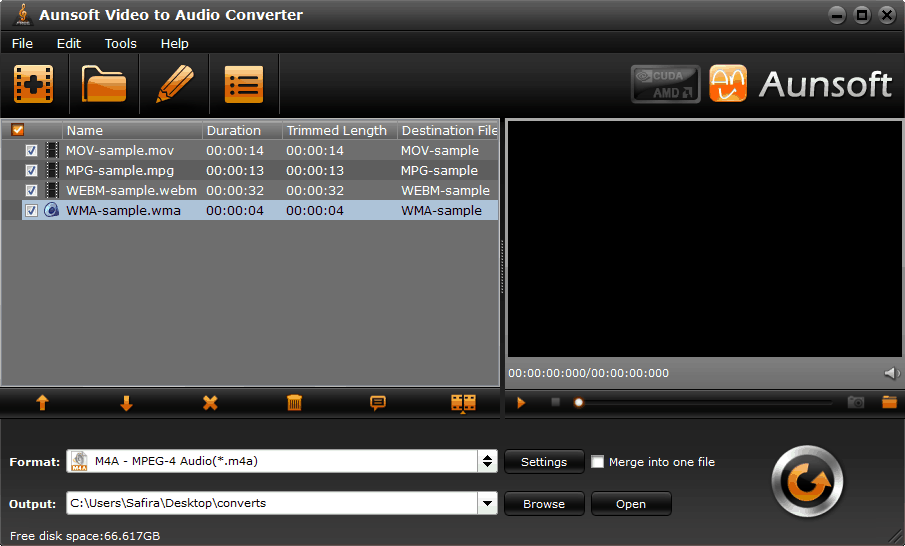Select the WMA-sample.wma file name
This screenshot has width=905, height=546.
[x=123, y=211]
